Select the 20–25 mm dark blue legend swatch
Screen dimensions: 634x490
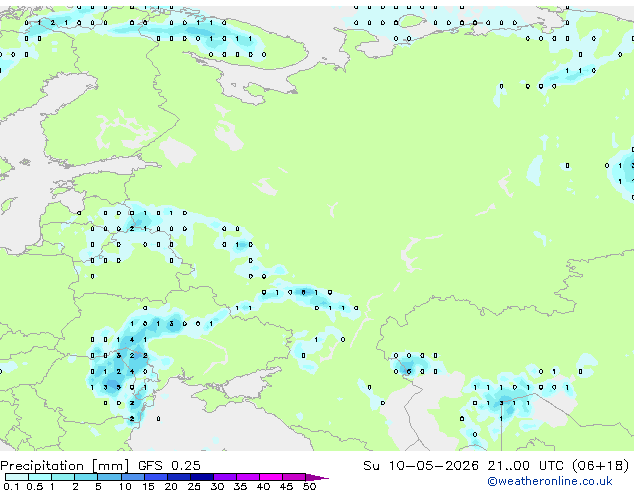179,477
